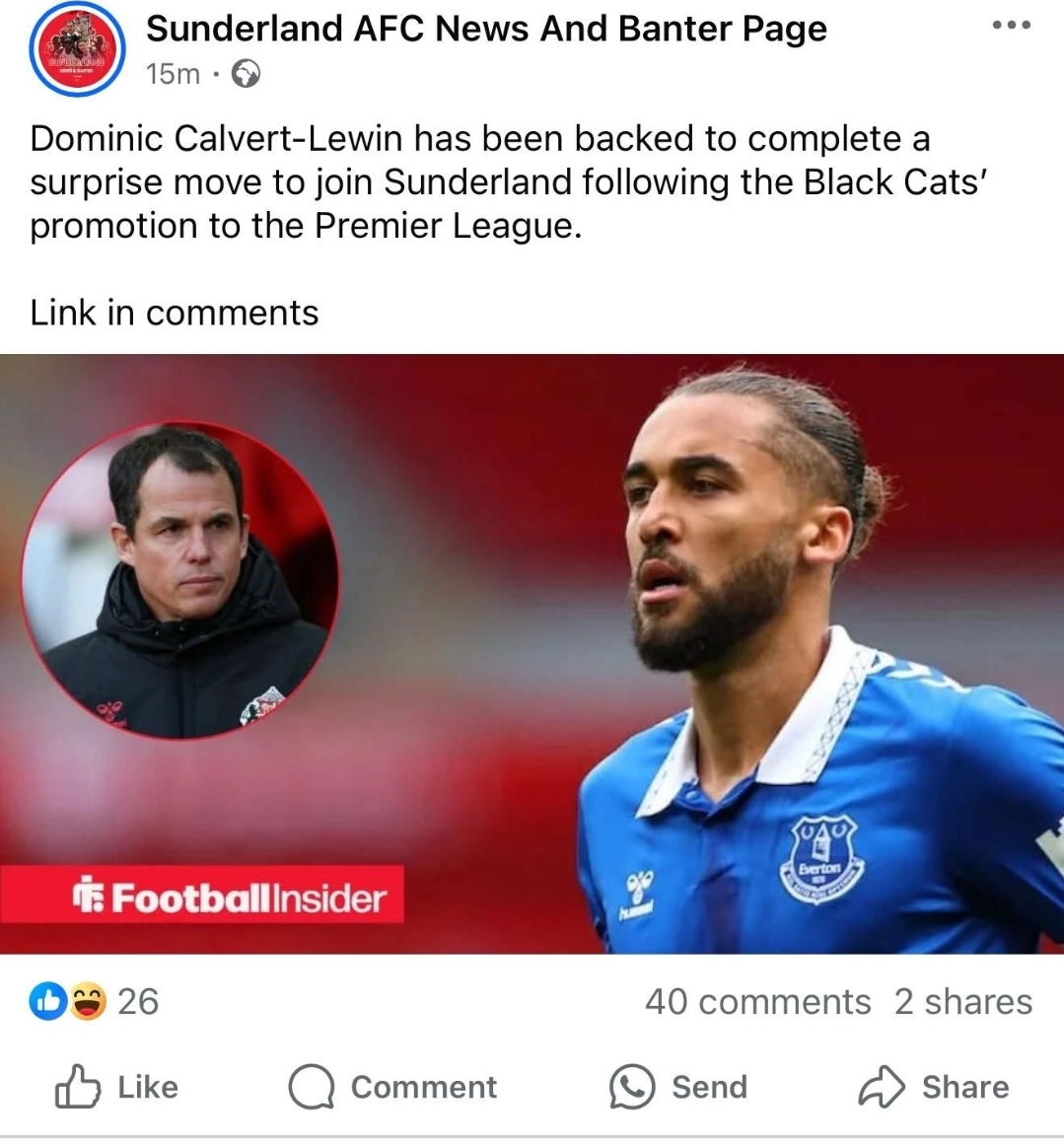Open the Sunderland AFC News And Banter Page name

486,29
